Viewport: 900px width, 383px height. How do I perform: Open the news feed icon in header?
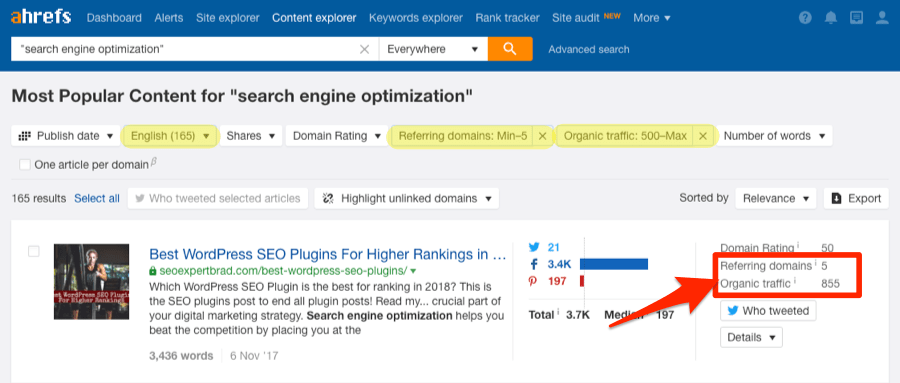(x=856, y=18)
